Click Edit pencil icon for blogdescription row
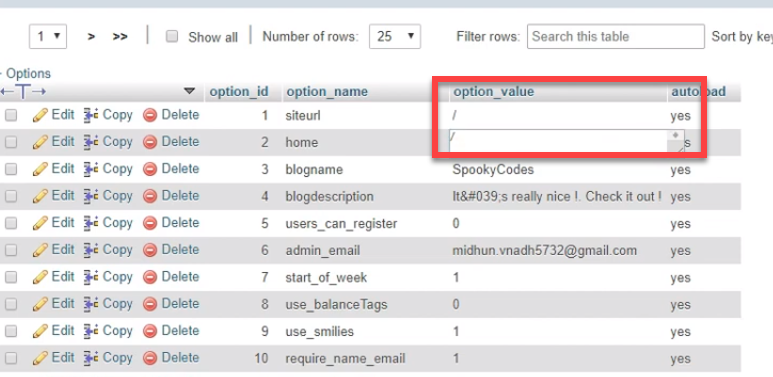The height and width of the screenshot is (377, 773). click(40, 196)
